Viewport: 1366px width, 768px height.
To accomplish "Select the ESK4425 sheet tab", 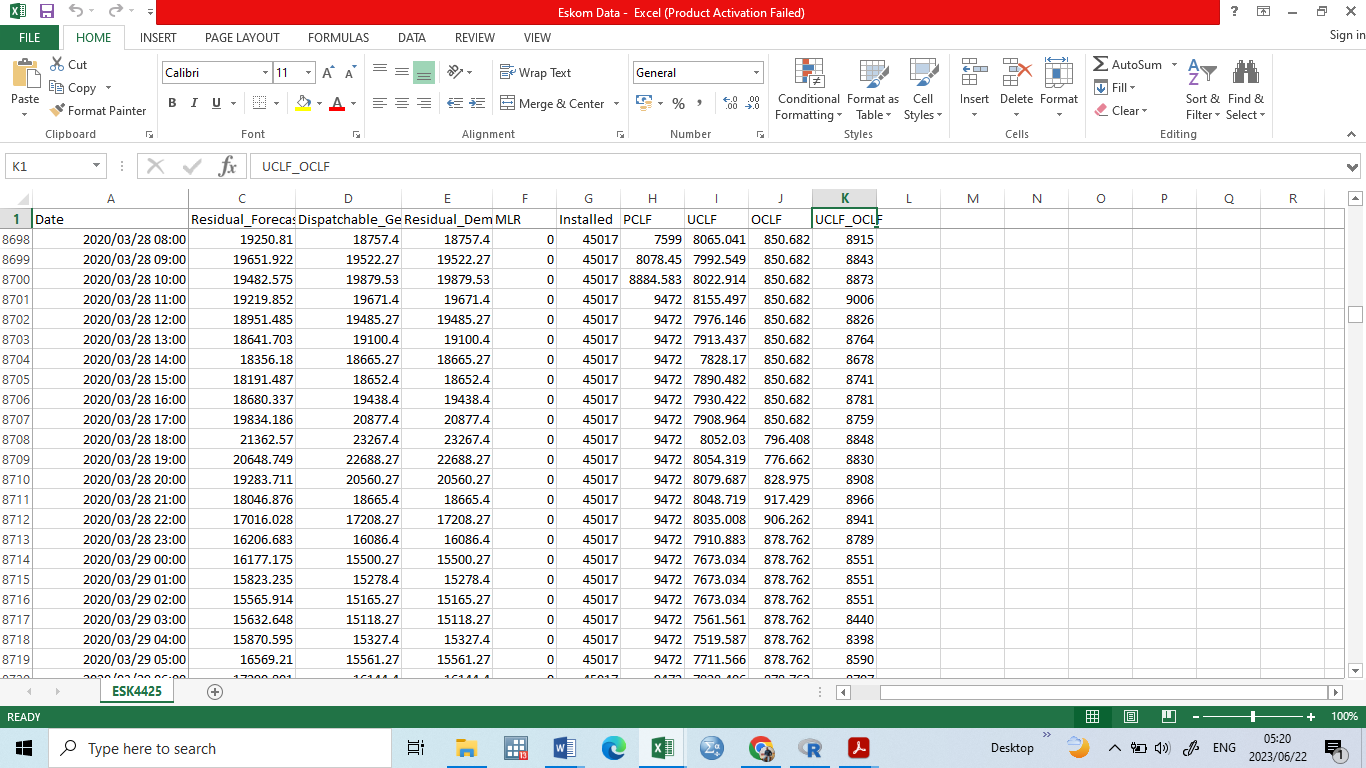I will pos(137,691).
